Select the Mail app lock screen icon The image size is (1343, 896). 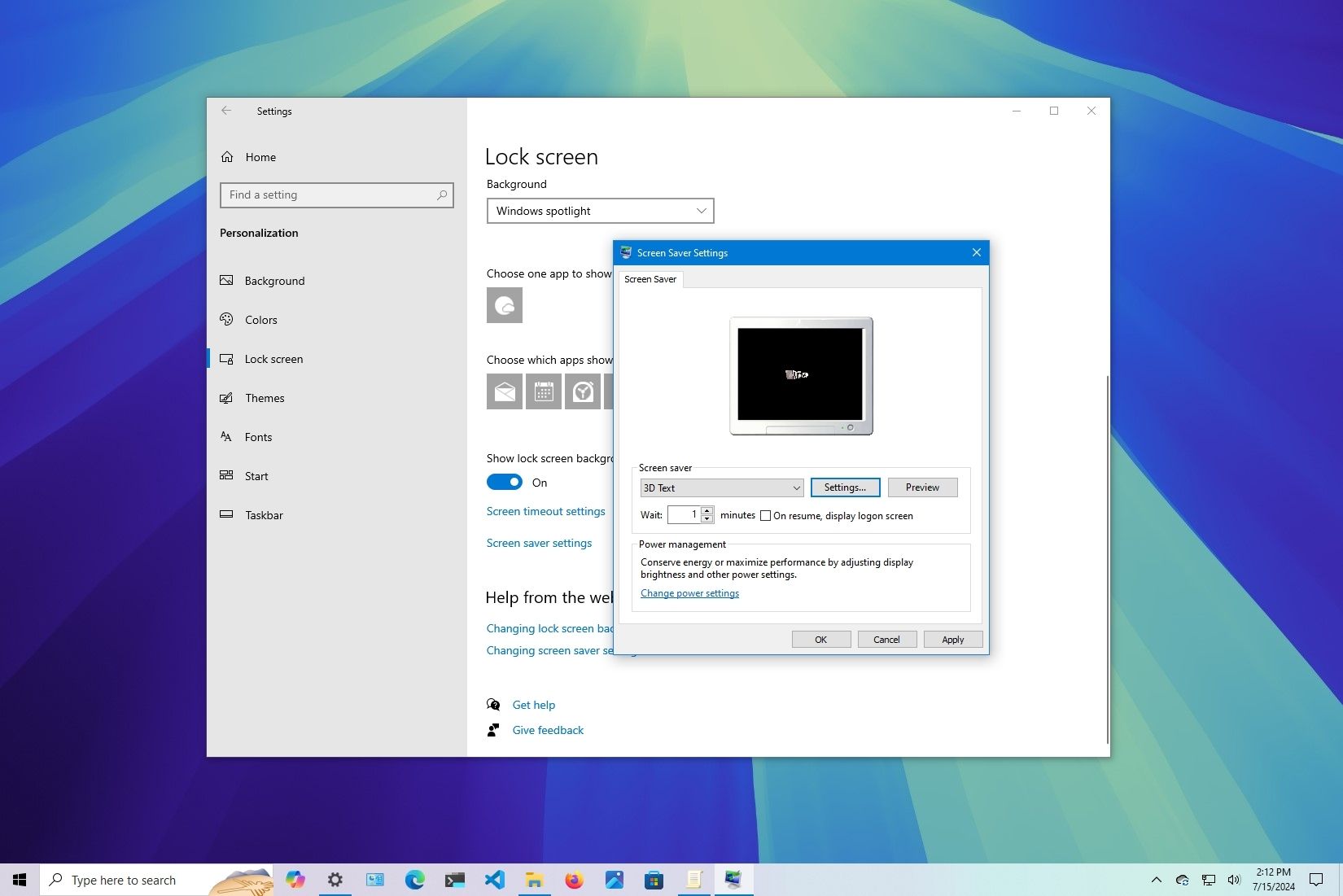(504, 391)
